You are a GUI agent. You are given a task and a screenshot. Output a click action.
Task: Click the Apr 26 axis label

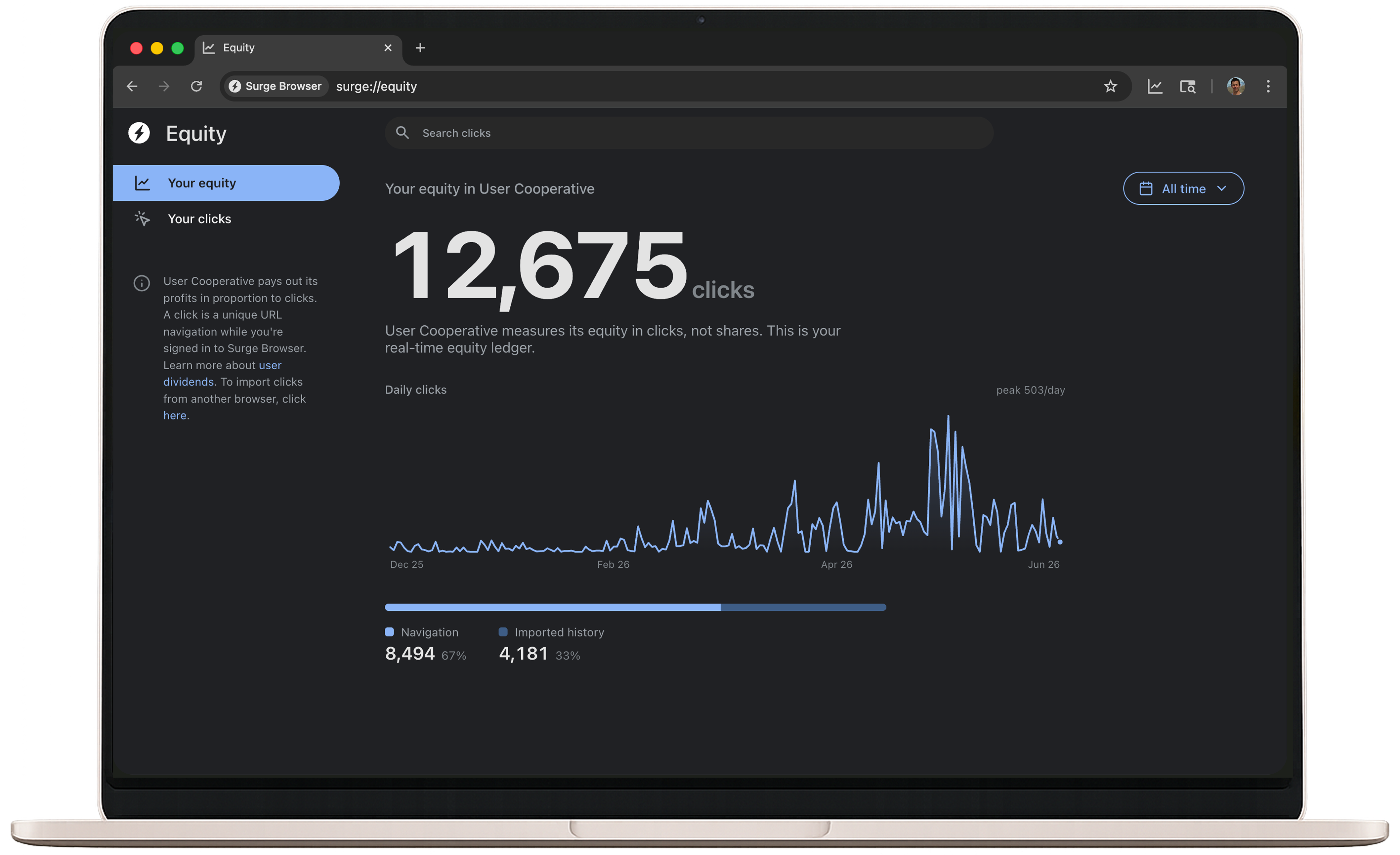point(836,565)
